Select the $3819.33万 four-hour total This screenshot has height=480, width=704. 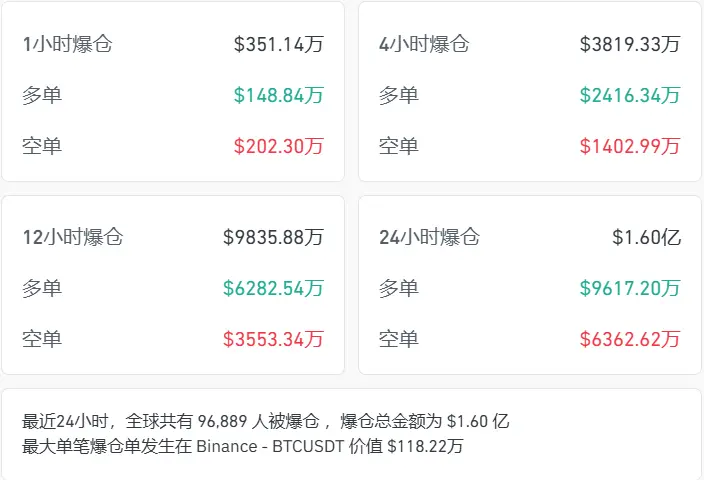[630, 44]
